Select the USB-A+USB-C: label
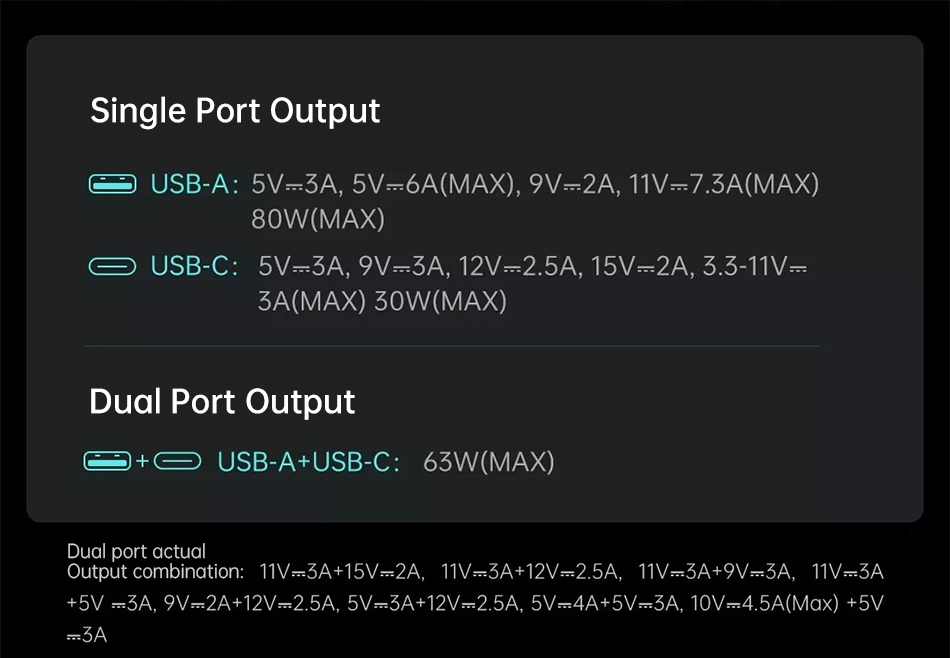Image resolution: width=950 pixels, height=658 pixels. pos(309,462)
